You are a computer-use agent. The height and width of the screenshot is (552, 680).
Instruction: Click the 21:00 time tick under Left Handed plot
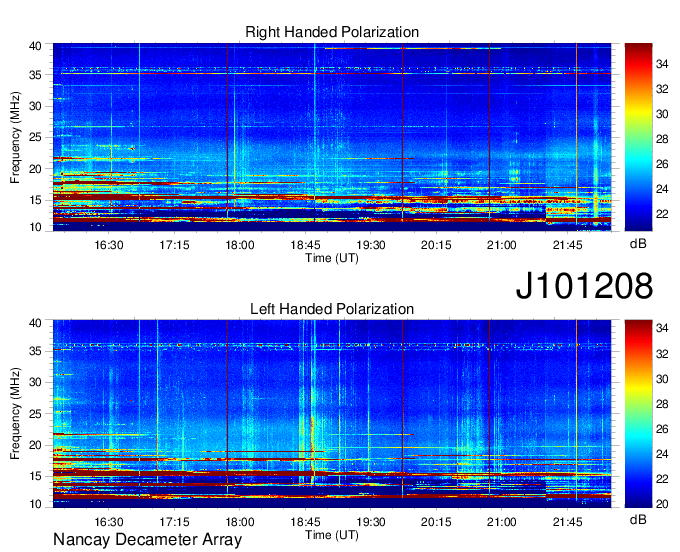pos(502,522)
